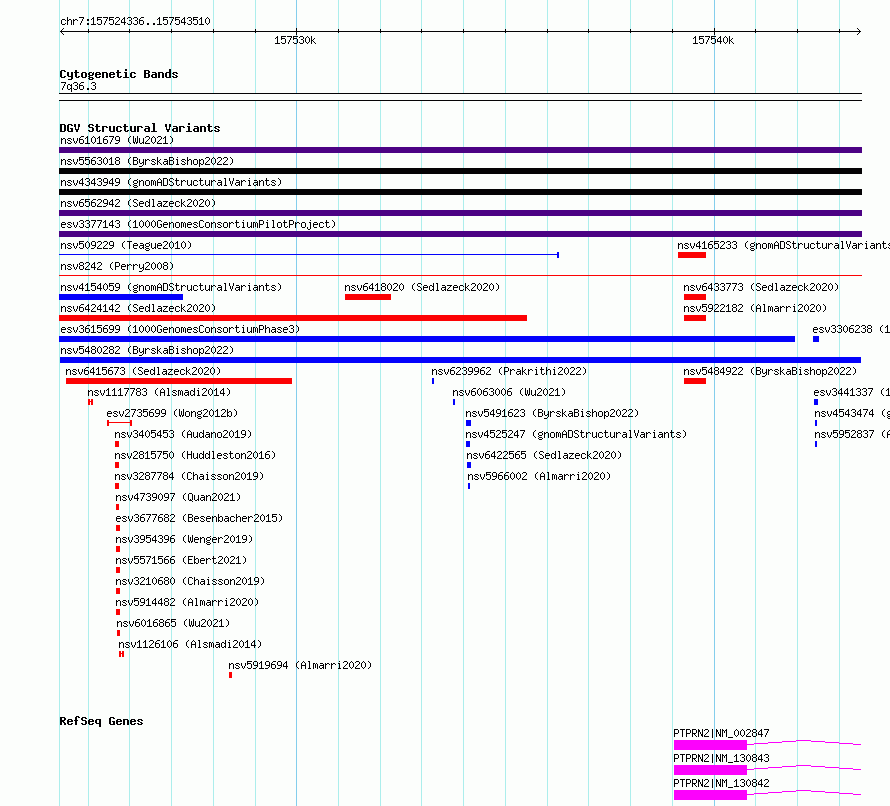The image size is (890, 806).
Task: Click the blue bar under nsv4154059
Action: [121, 297]
